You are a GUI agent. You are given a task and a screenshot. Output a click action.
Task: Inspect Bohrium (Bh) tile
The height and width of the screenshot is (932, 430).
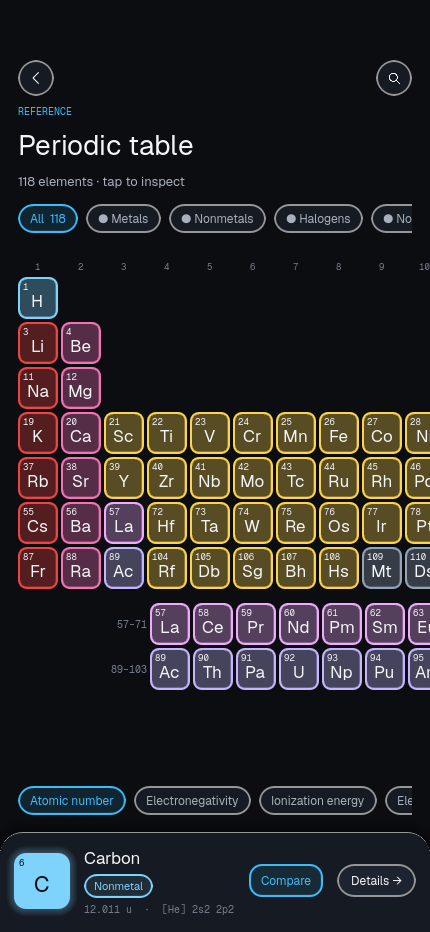[x=296, y=568]
